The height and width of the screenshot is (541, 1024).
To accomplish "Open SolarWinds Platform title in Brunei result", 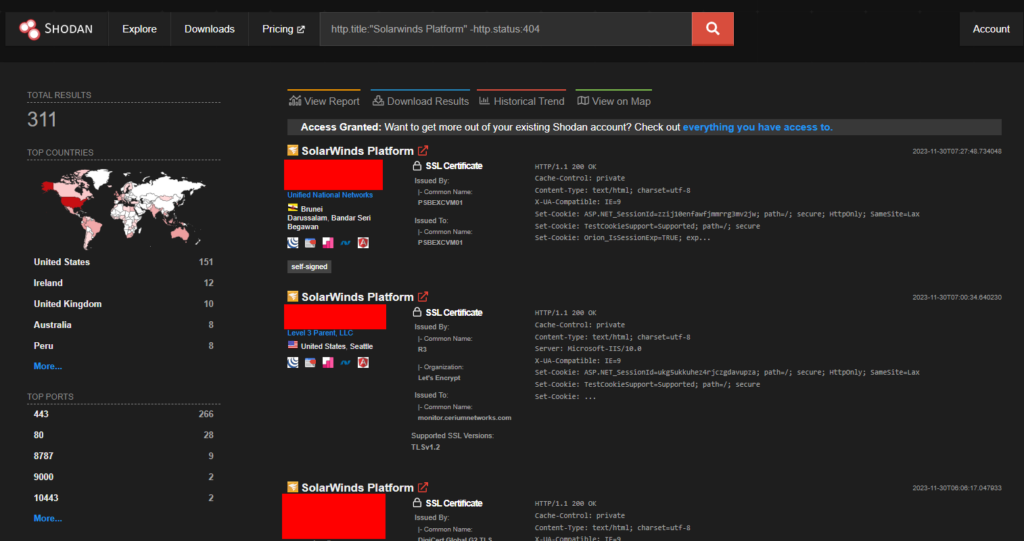I will pos(357,151).
